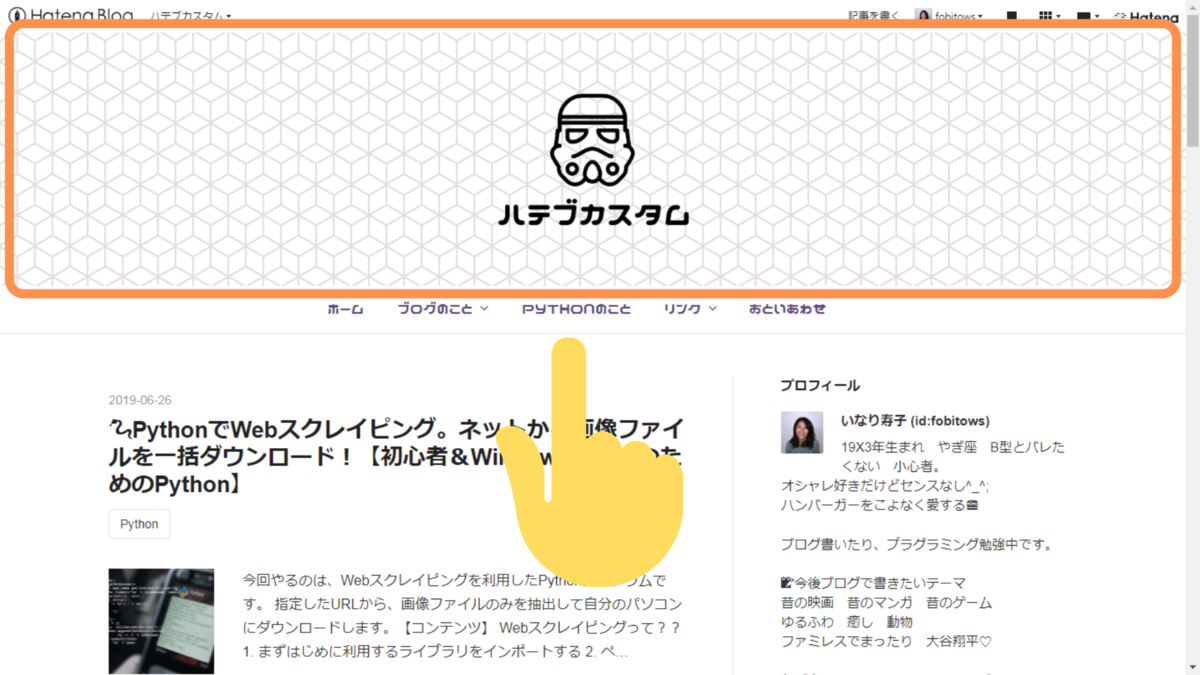Open the ホーム navigation item
The height and width of the screenshot is (675, 1200).
tap(345, 309)
